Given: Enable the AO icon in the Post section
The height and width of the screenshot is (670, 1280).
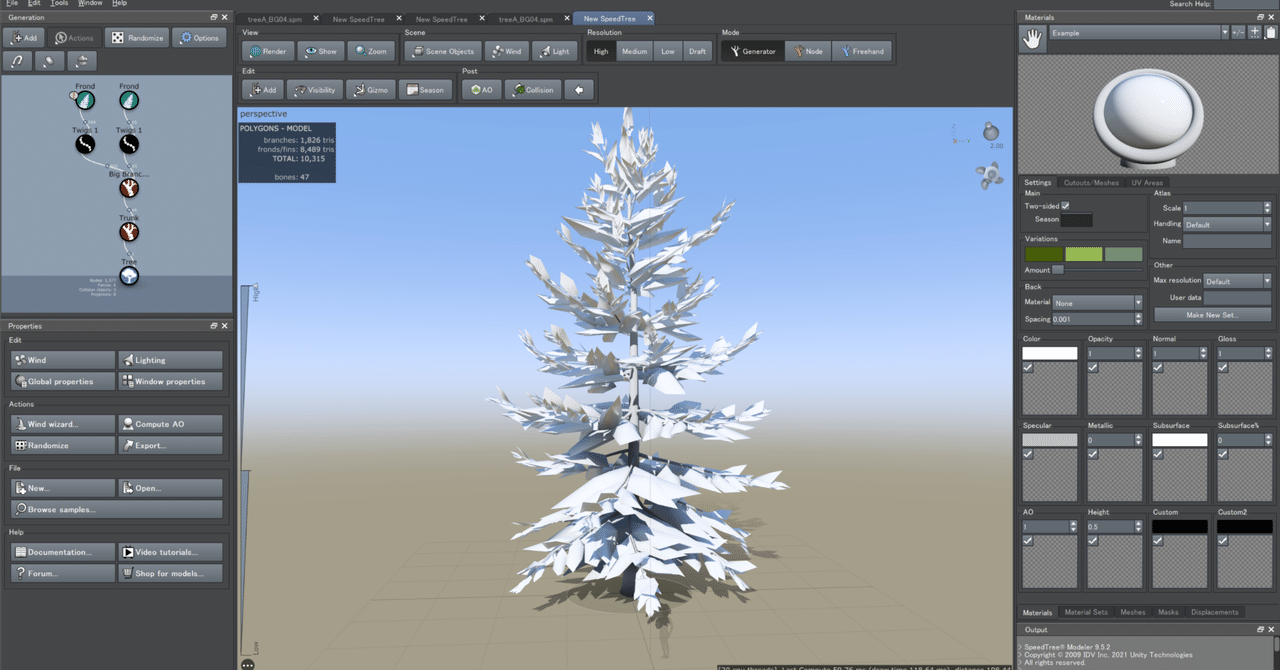Looking at the screenshot, I should pos(480,89).
